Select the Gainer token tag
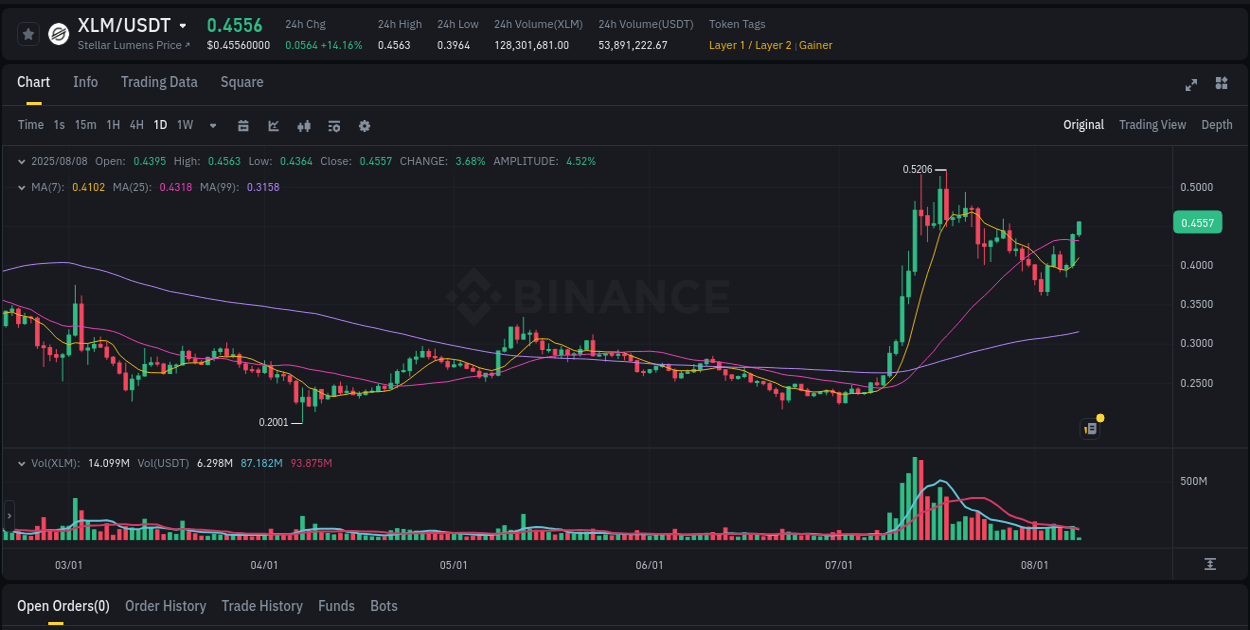The width and height of the screenshot is (1250, 630). [x=815, y=45]
